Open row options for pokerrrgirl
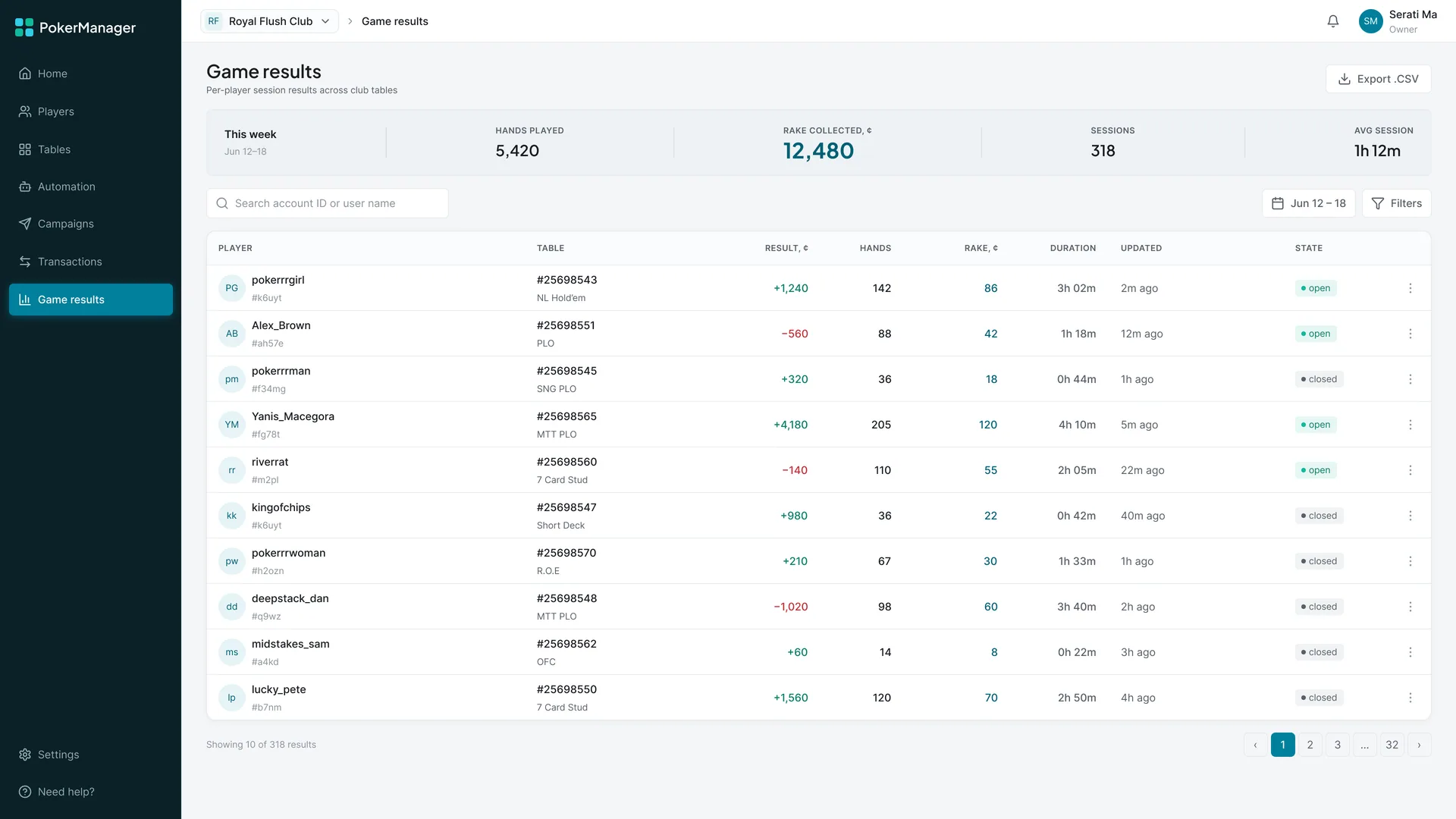 1410,288
